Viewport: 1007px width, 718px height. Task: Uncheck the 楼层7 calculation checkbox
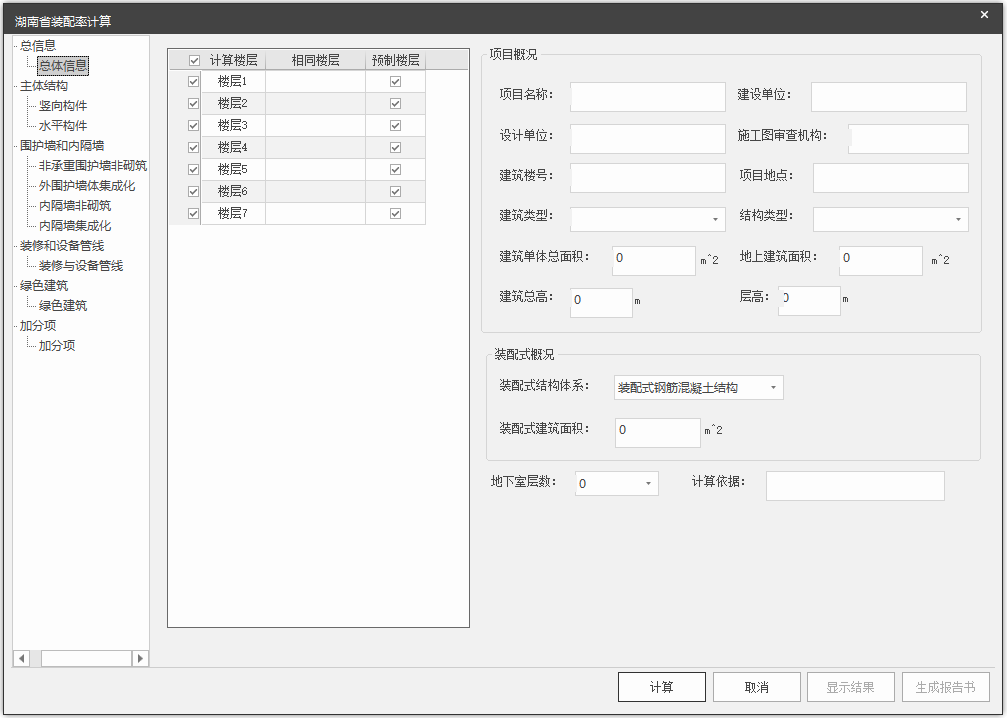(194, 213)
